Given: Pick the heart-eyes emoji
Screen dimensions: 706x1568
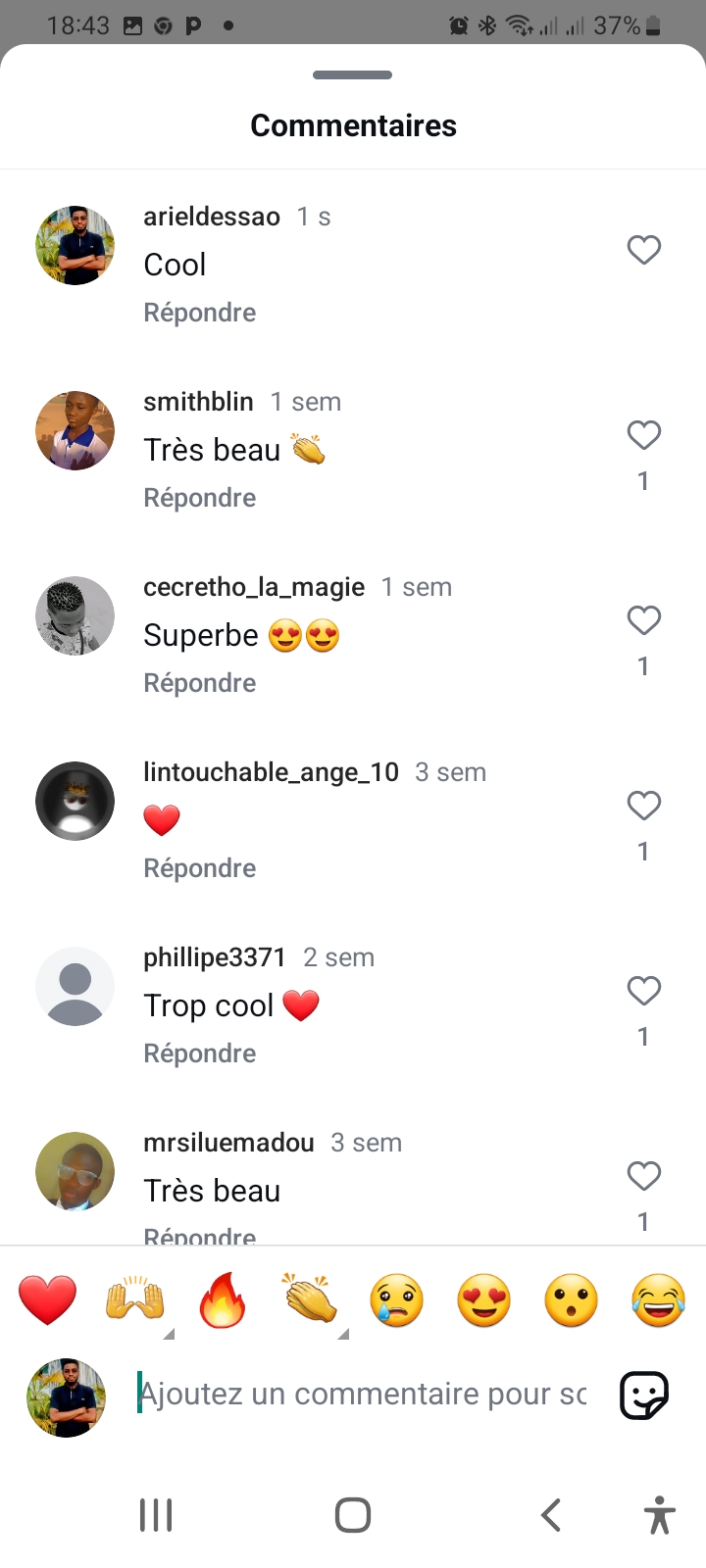Looking at the screenshot, I should tap(483, 1301).
